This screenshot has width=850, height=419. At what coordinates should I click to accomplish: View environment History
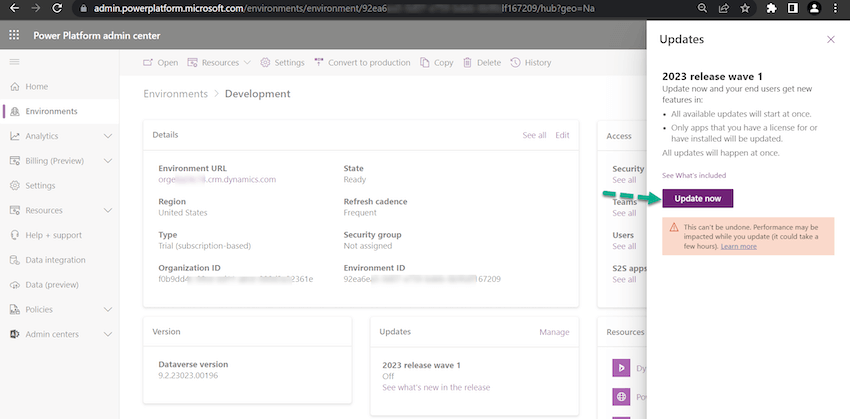click(531, 63)
